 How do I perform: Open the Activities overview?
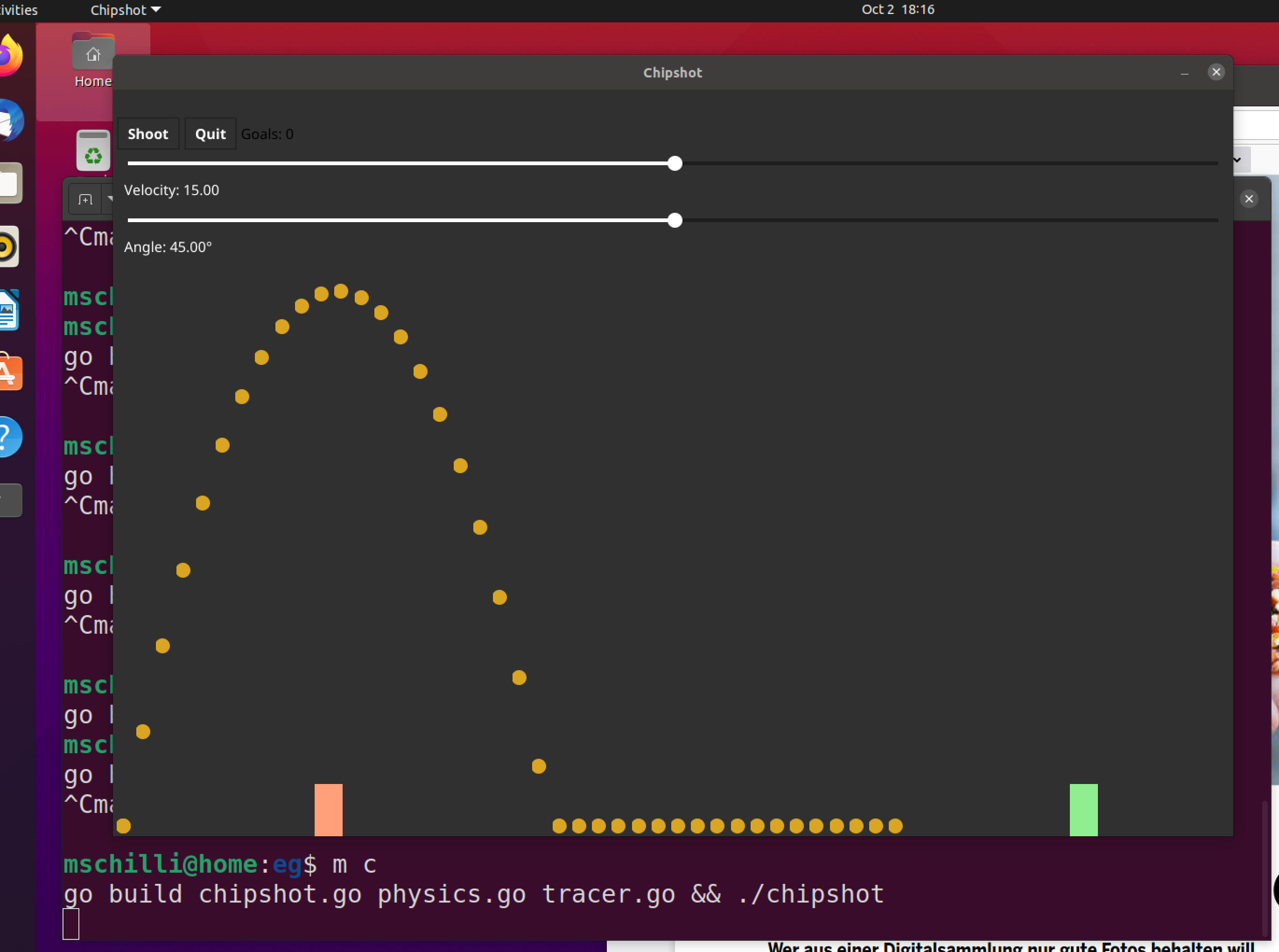click(19, 10)
